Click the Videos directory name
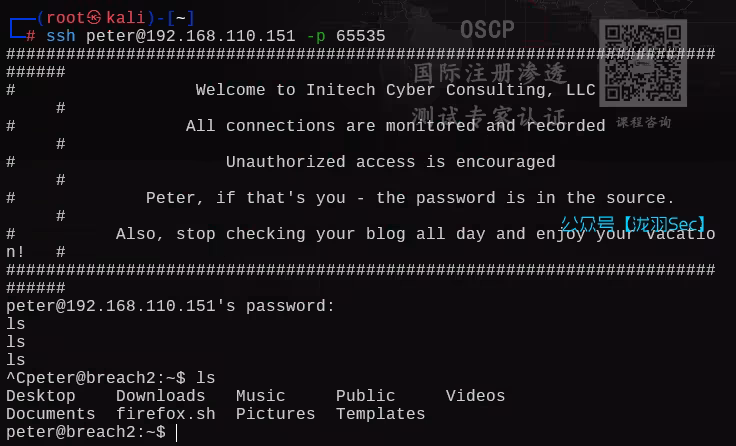This screenshot has height=446, width=736. tap(475, 396)
